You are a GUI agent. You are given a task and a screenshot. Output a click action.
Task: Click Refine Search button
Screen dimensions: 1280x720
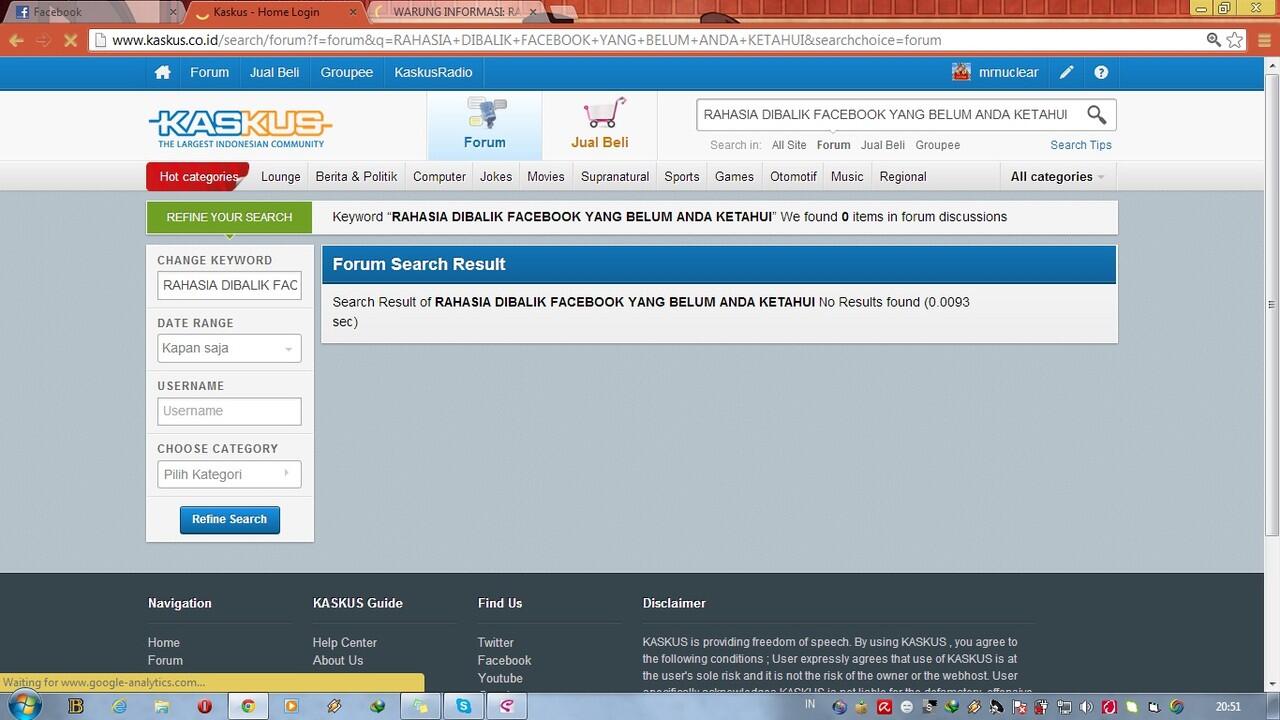click(229, 519)
